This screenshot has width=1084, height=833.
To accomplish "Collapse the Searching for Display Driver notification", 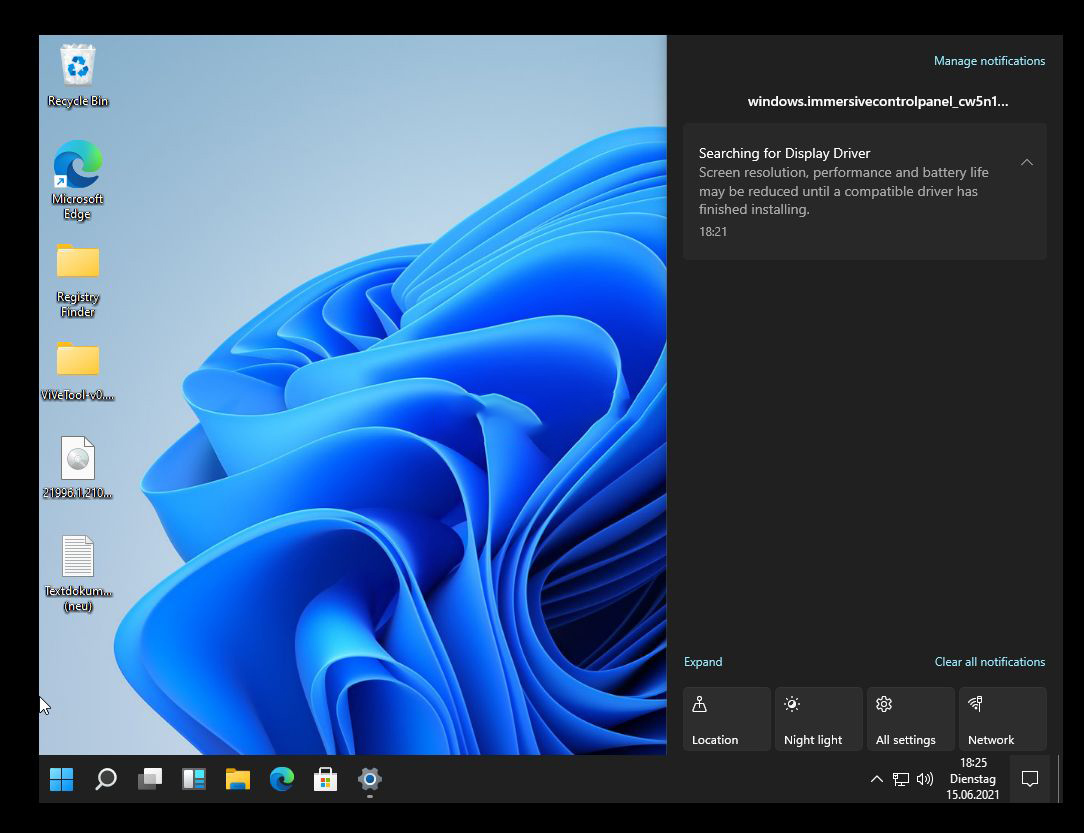I will coord(1027,161).
